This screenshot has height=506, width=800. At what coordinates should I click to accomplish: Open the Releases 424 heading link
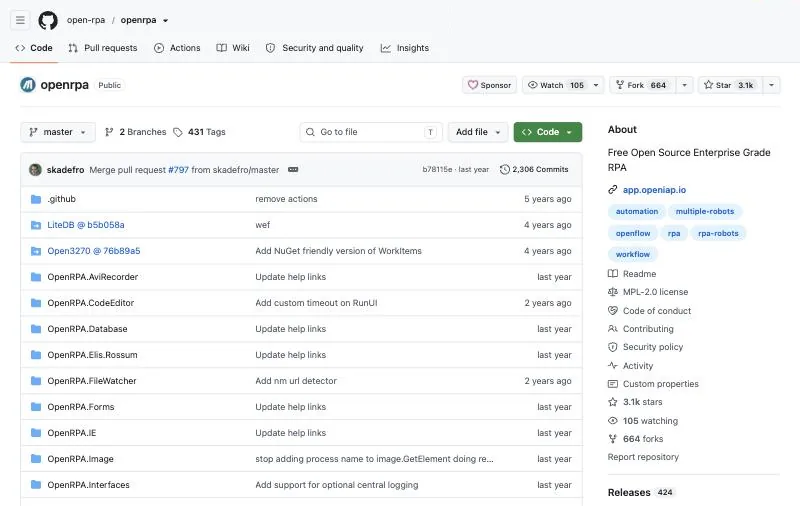pos(641,492)
